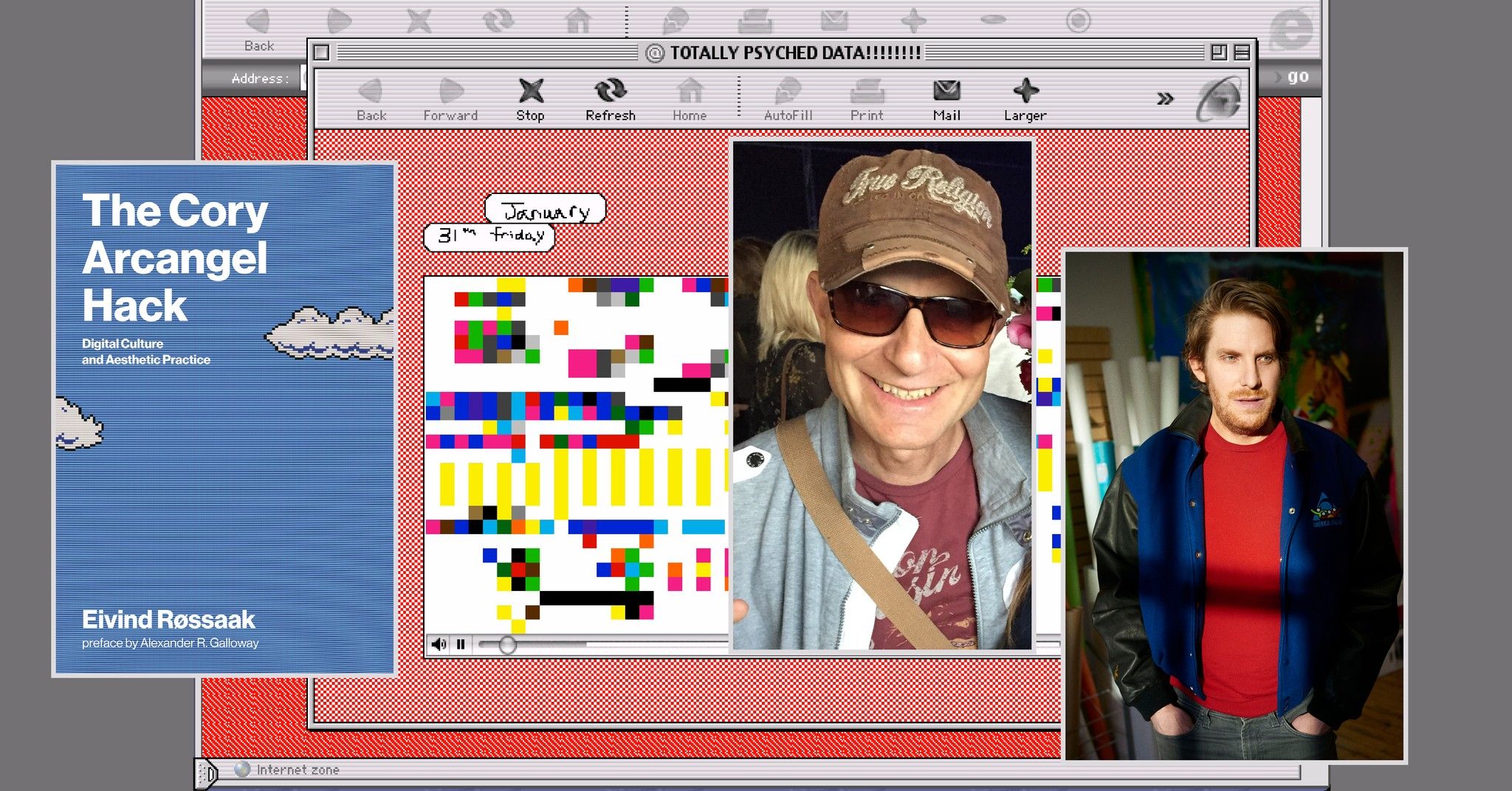This screenshot has width=1512, height=791.
Task: Expand the toolbar overflow double-chevron
Action: 1165,98
